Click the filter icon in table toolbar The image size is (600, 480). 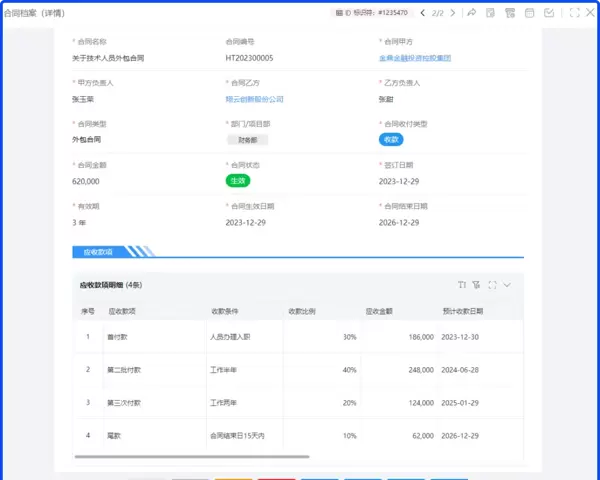(x=477, y=285)
